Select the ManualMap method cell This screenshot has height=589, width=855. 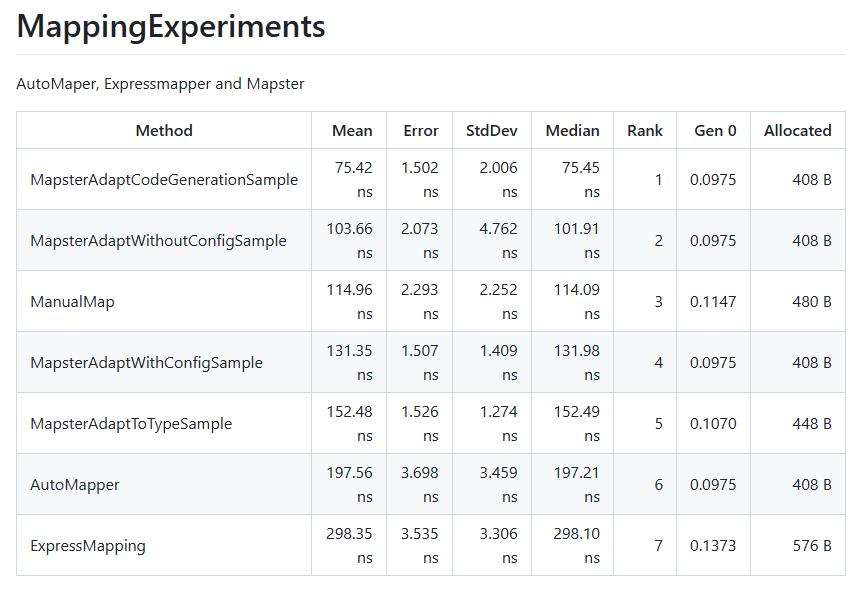click(72, 302)
